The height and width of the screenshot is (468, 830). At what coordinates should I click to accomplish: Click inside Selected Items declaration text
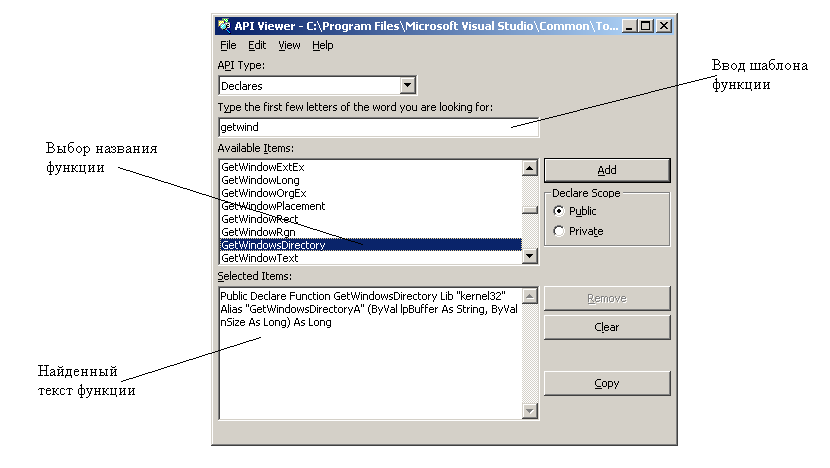[x=368, y=309]
